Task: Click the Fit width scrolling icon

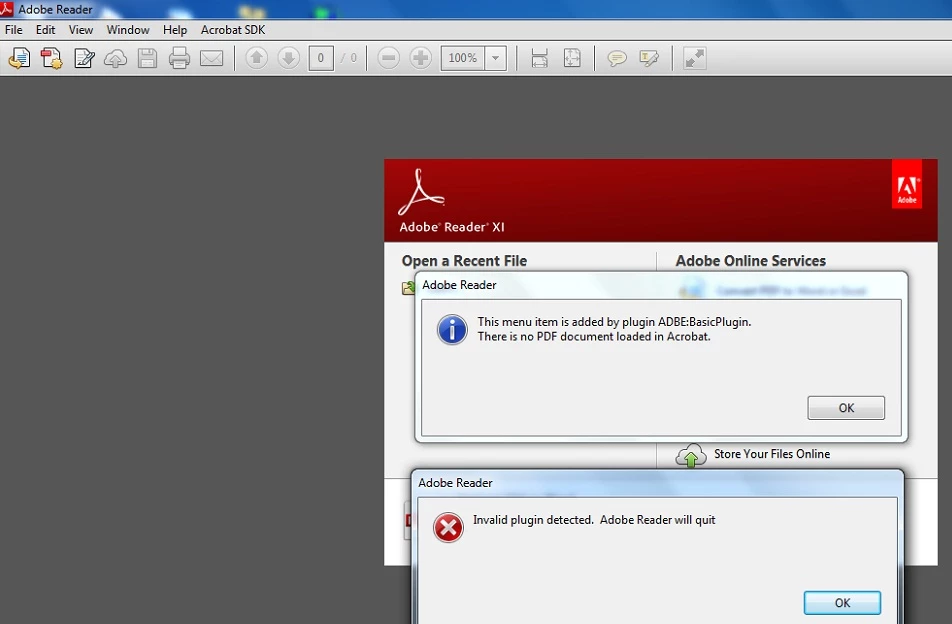Action: coord(539,58)
